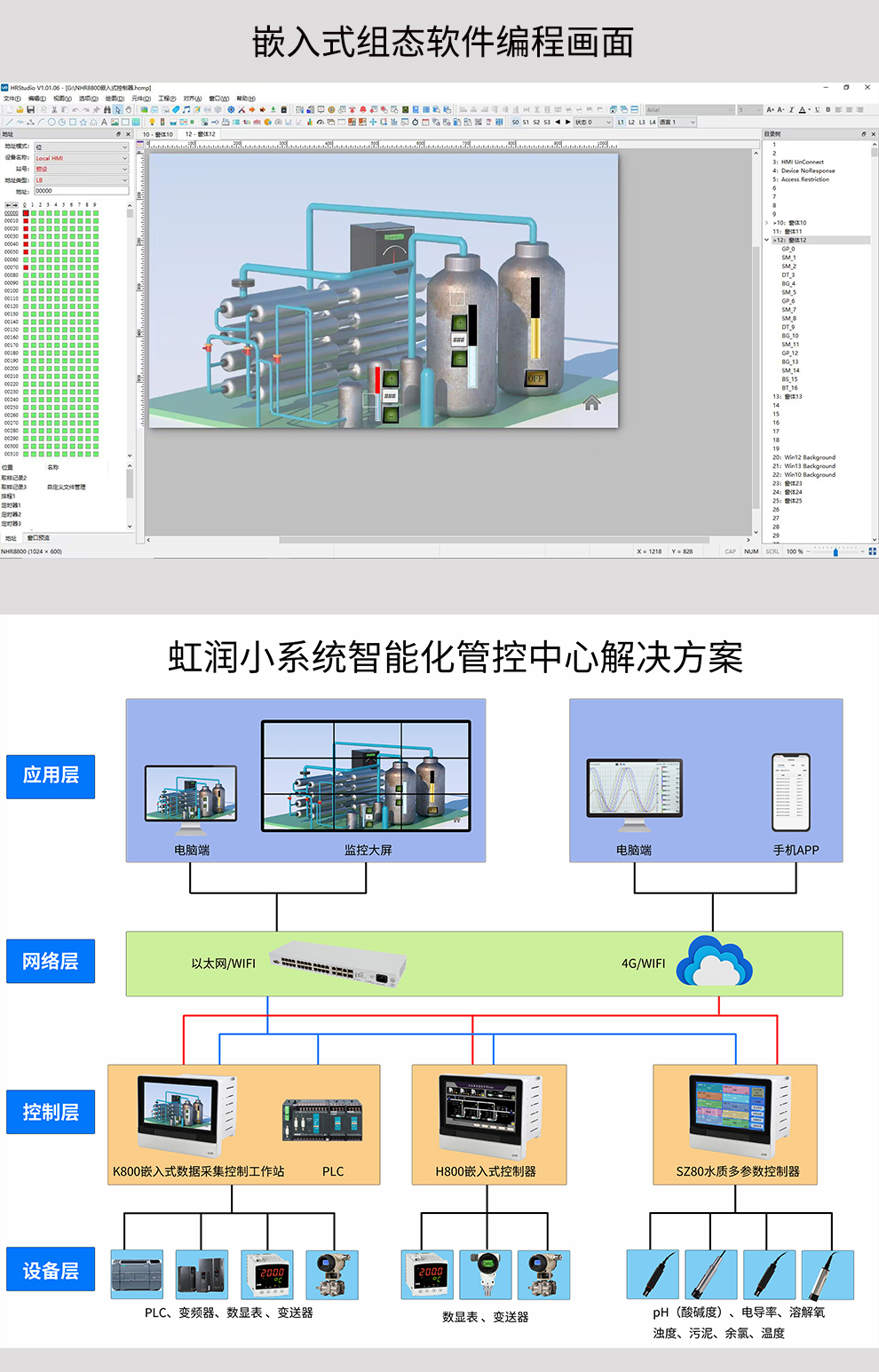Select the arrow selection tool
Image resolution: width=879 pixels, height=1372 pixels.
(118, 110)
